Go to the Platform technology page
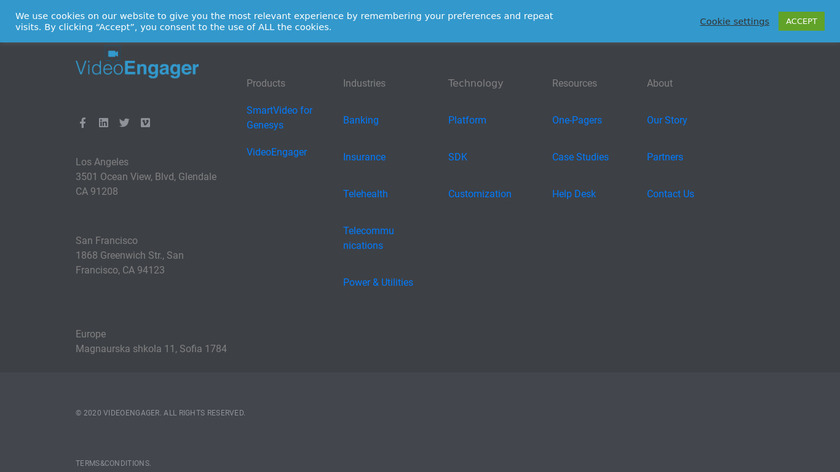Image resolution: width=840 pixels, height=472 pixels. pyautogui.click(x=466, y=120)
